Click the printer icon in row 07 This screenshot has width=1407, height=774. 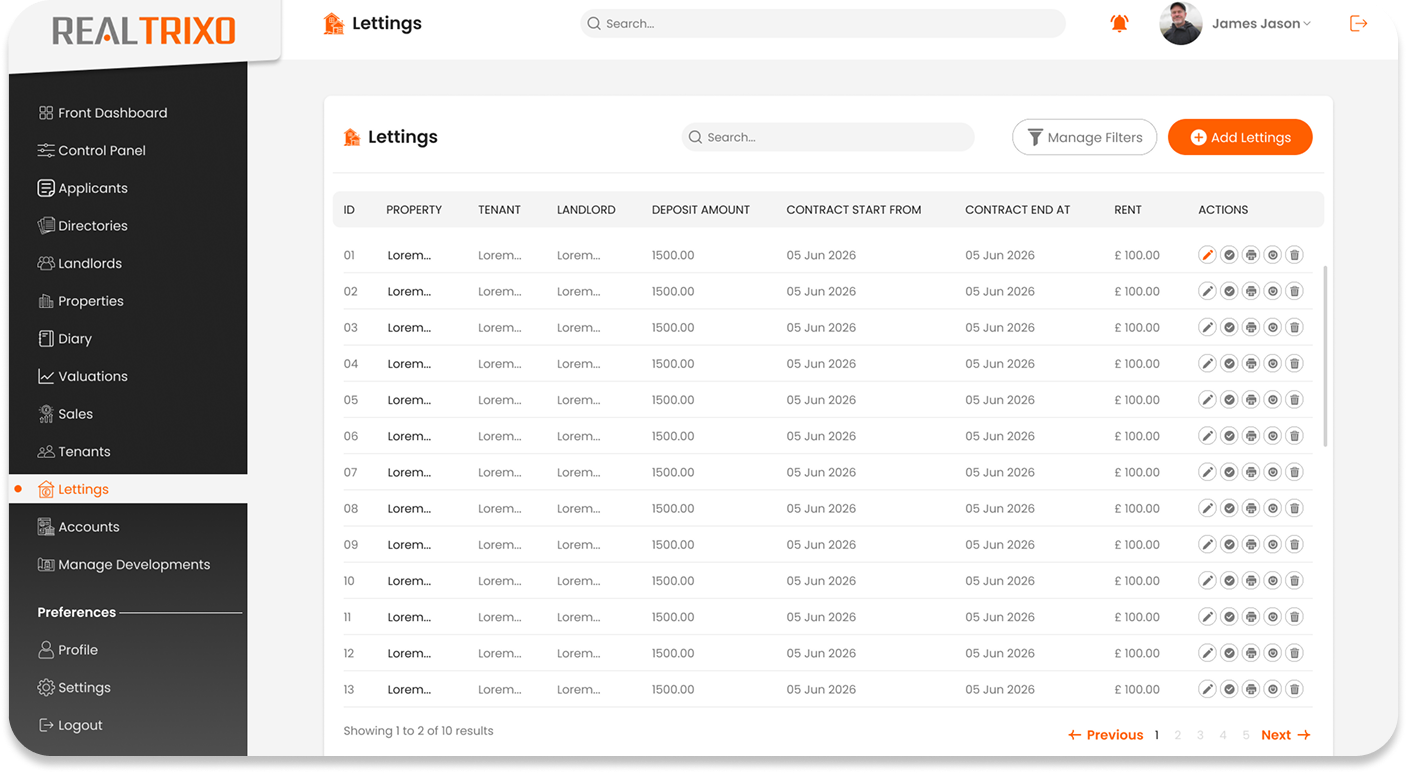click(1251, 472)
